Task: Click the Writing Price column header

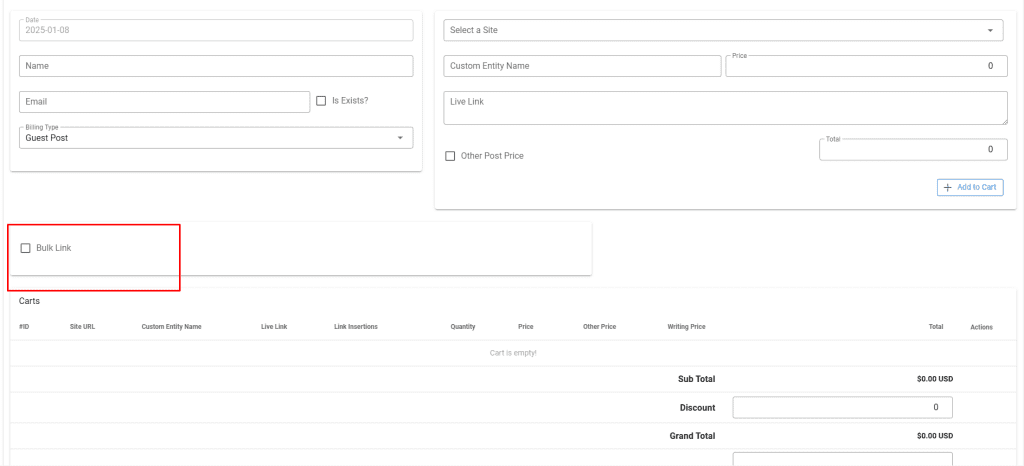Action: (x=686, y=327)
